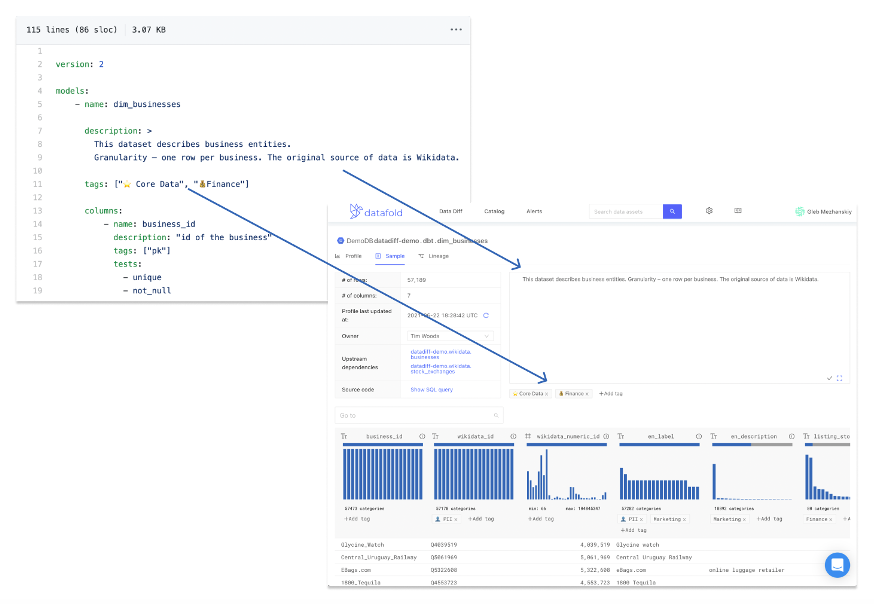Open the three-dots menu in code header
The width and height of the screenshot is (874, 604).
456,30
